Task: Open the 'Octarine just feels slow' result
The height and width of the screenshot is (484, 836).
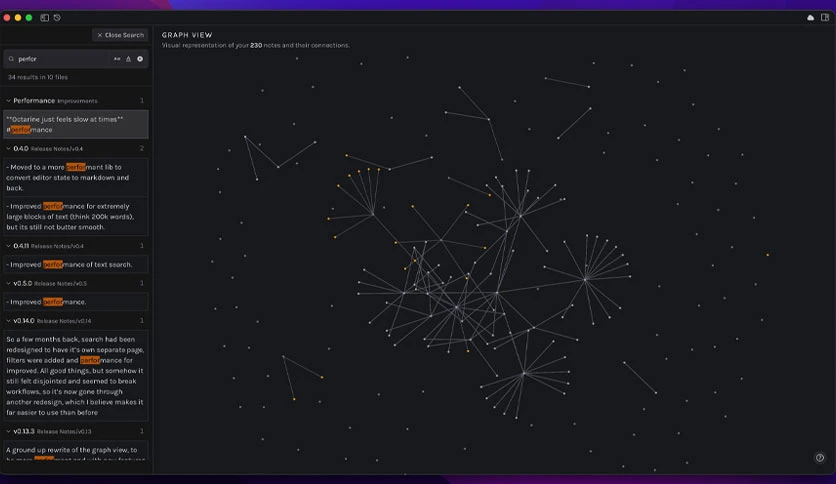Action: 76,124
